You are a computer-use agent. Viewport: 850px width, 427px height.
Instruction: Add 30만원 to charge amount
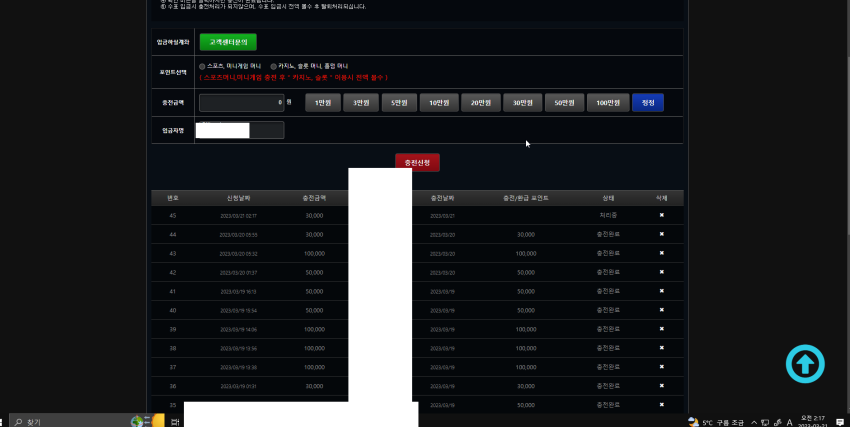[523, 102]
